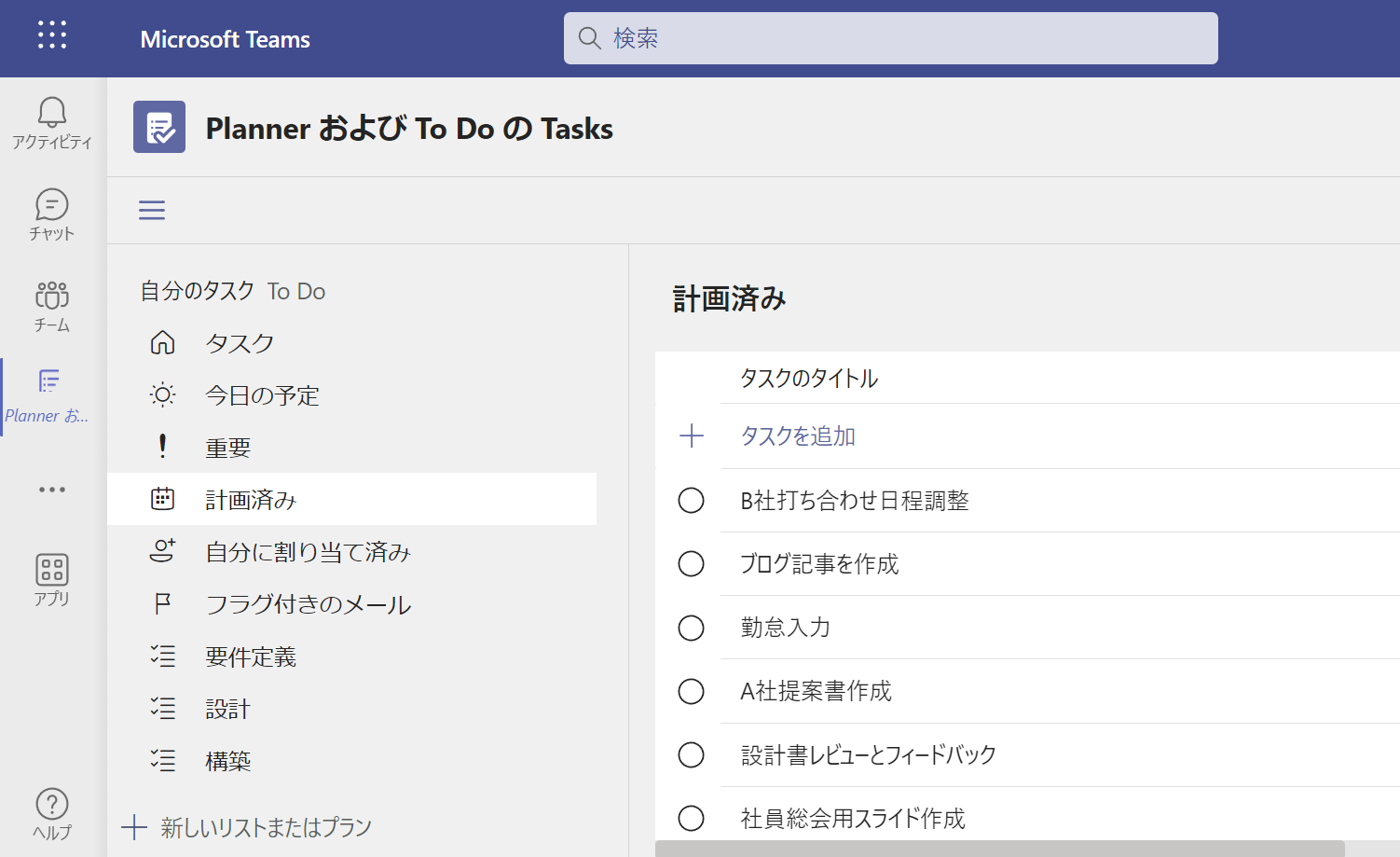
Task: Check off the A社提案書作成 task
Action: pyautogui.click(x=691, y=691)
